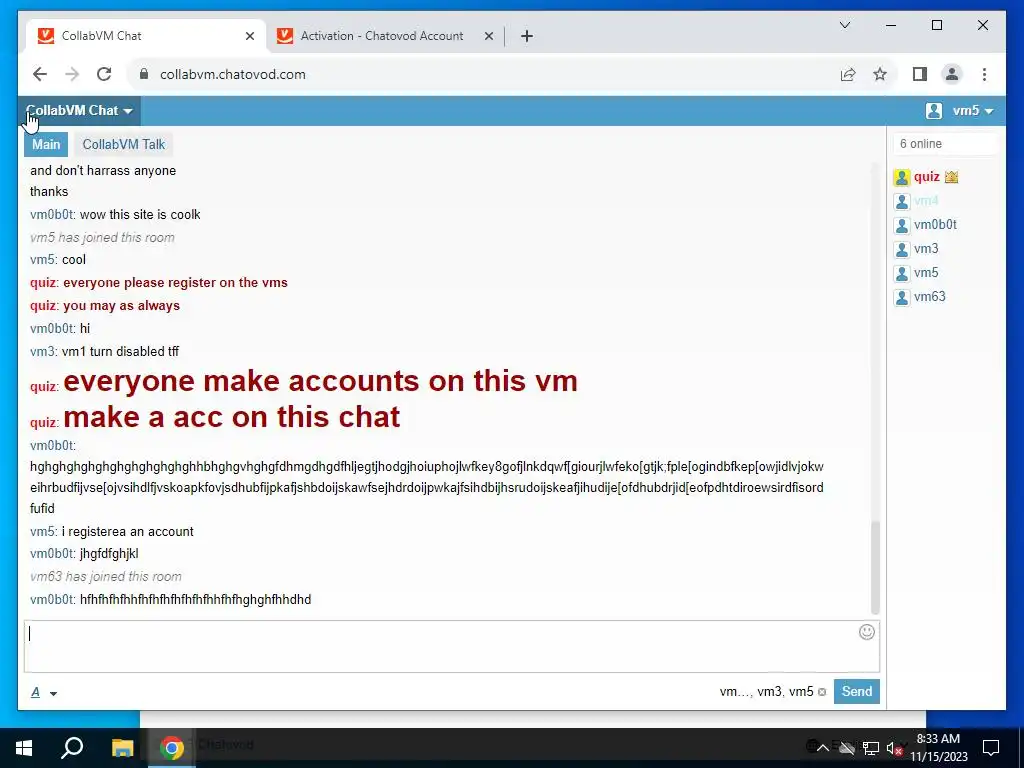Open the tab search chevron
The image size is (1024, 768).
(x=844, y=25)
